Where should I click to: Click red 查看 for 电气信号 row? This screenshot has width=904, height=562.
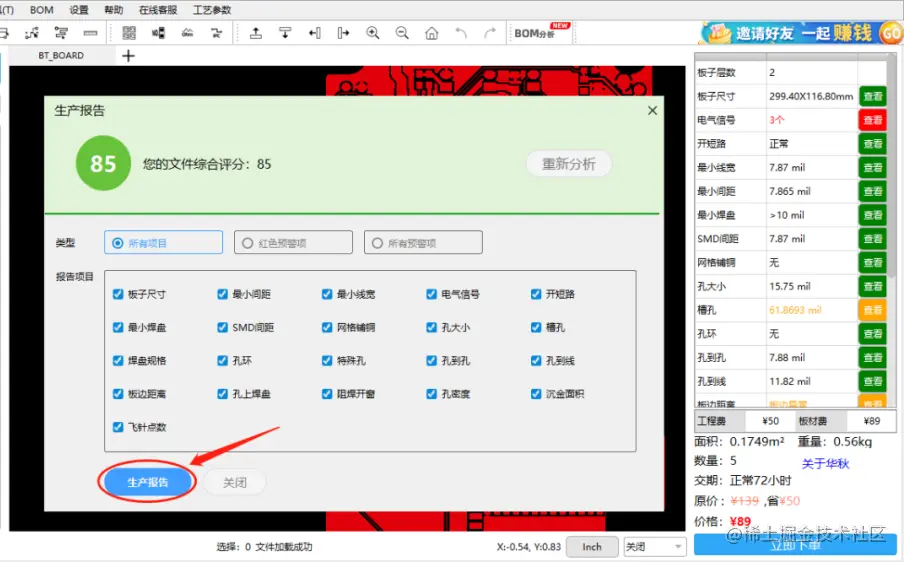(x=873, y=120)
